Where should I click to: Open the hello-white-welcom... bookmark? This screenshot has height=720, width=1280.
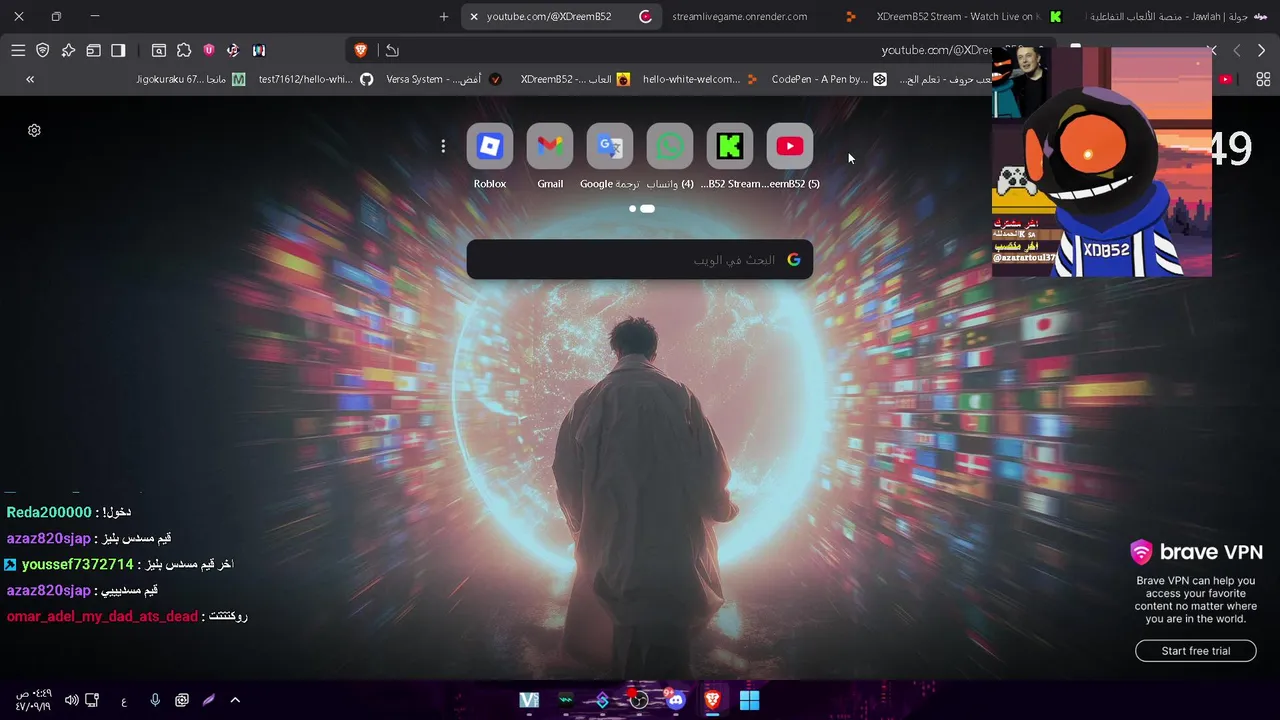coord(700,79)
